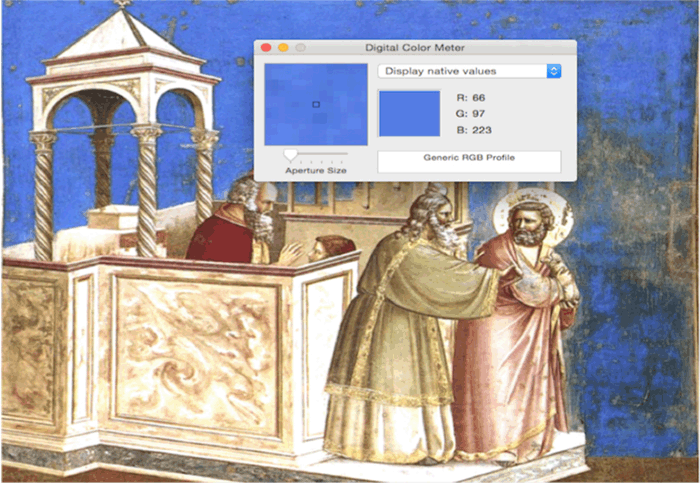Click the sampled blue color swatch

point(409,113)
